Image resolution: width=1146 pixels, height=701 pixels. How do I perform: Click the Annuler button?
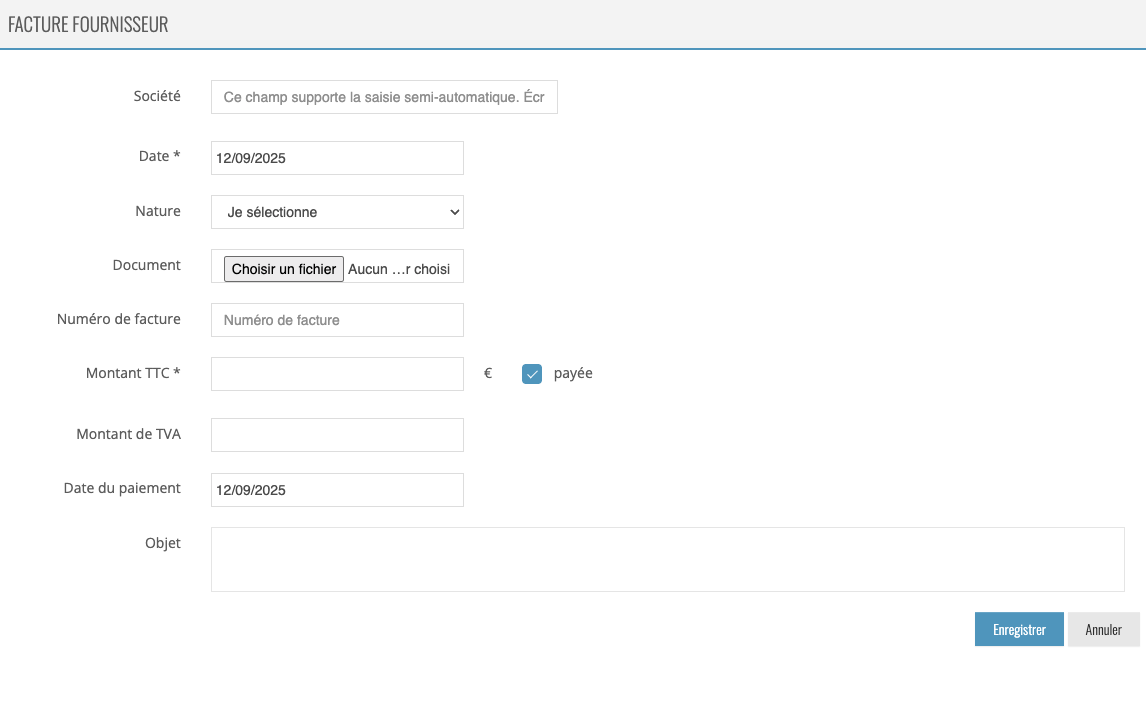click(1104, 629)
